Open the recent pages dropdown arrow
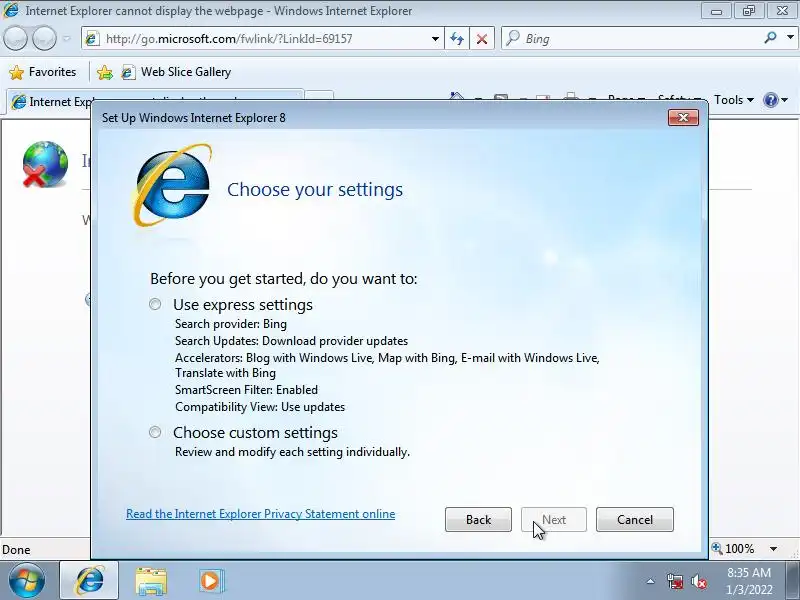This screenshot has height=600, width=800. (66, 39)
